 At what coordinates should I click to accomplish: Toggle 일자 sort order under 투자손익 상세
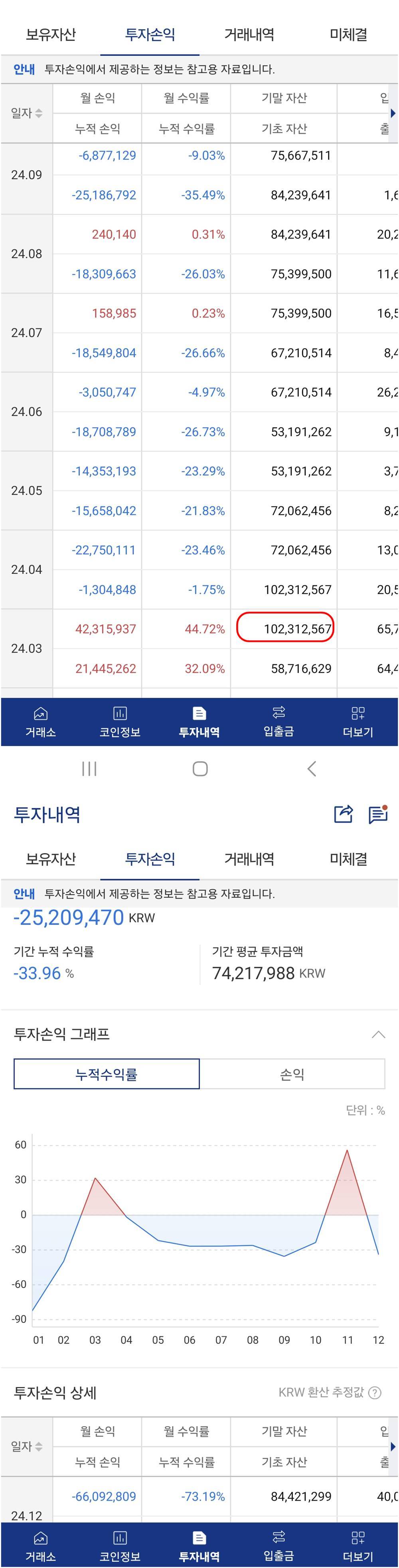27,1446
